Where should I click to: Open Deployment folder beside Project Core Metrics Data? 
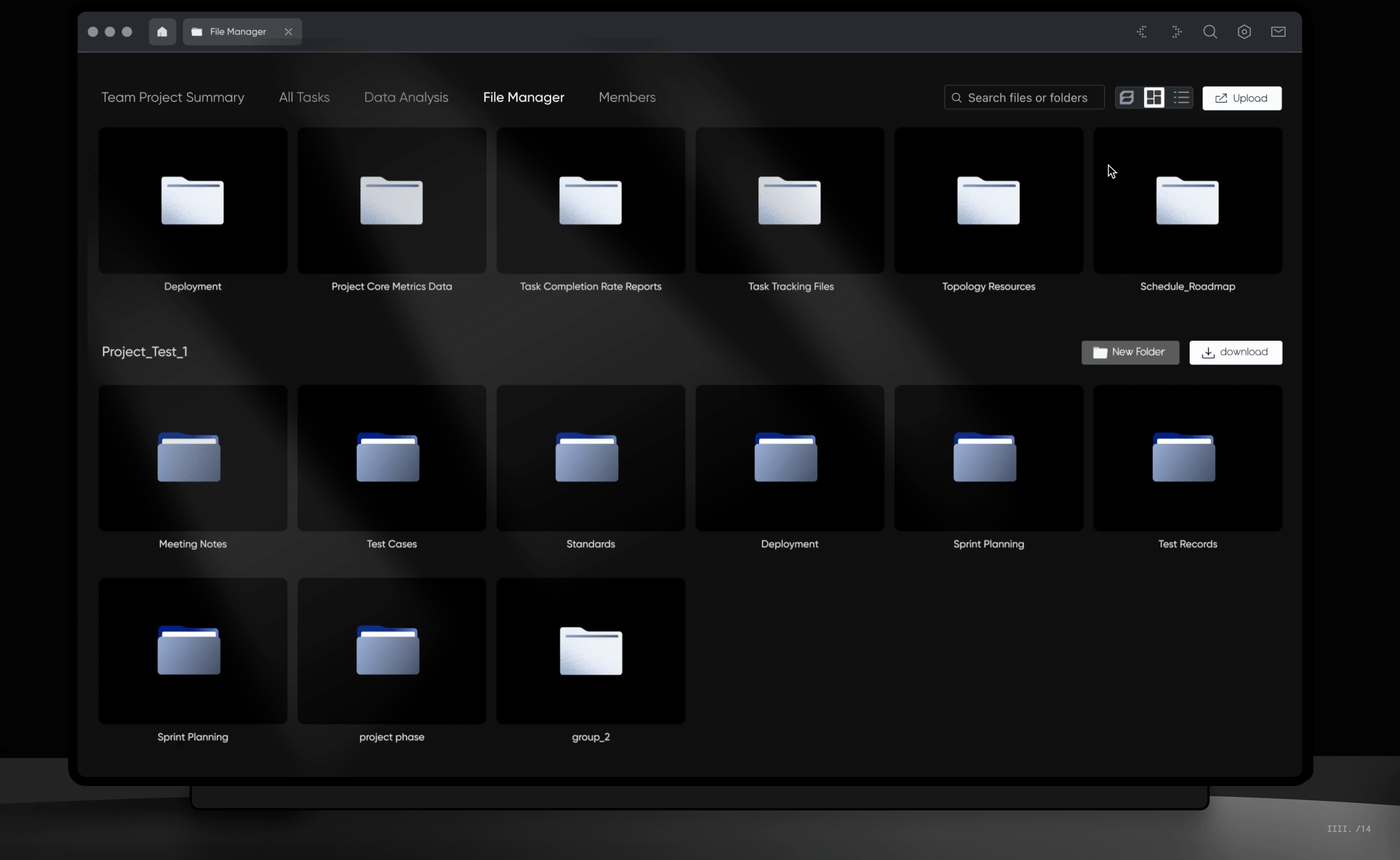tap(193, 201)
